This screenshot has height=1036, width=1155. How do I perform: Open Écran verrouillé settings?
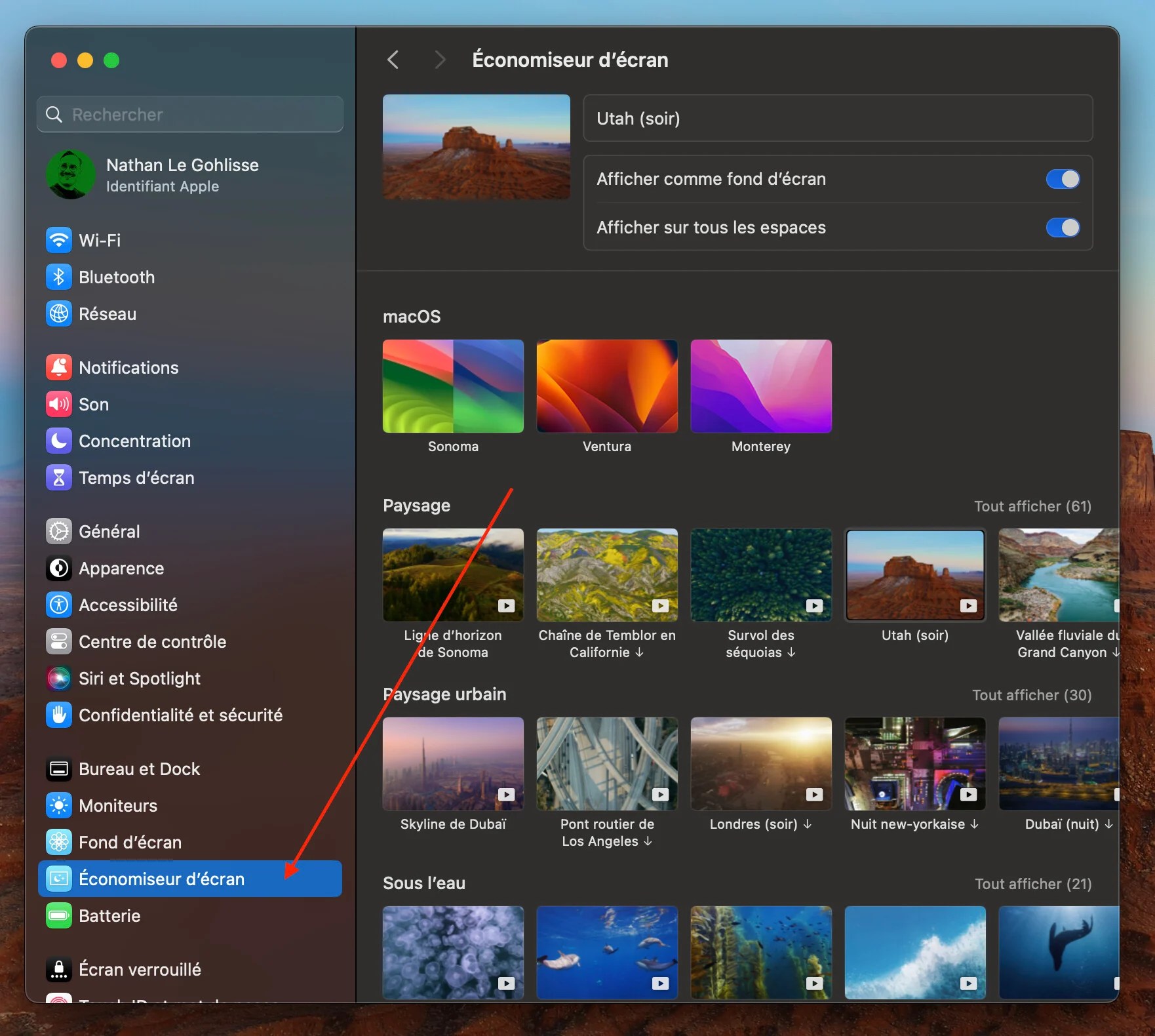[x=190, y=969]
